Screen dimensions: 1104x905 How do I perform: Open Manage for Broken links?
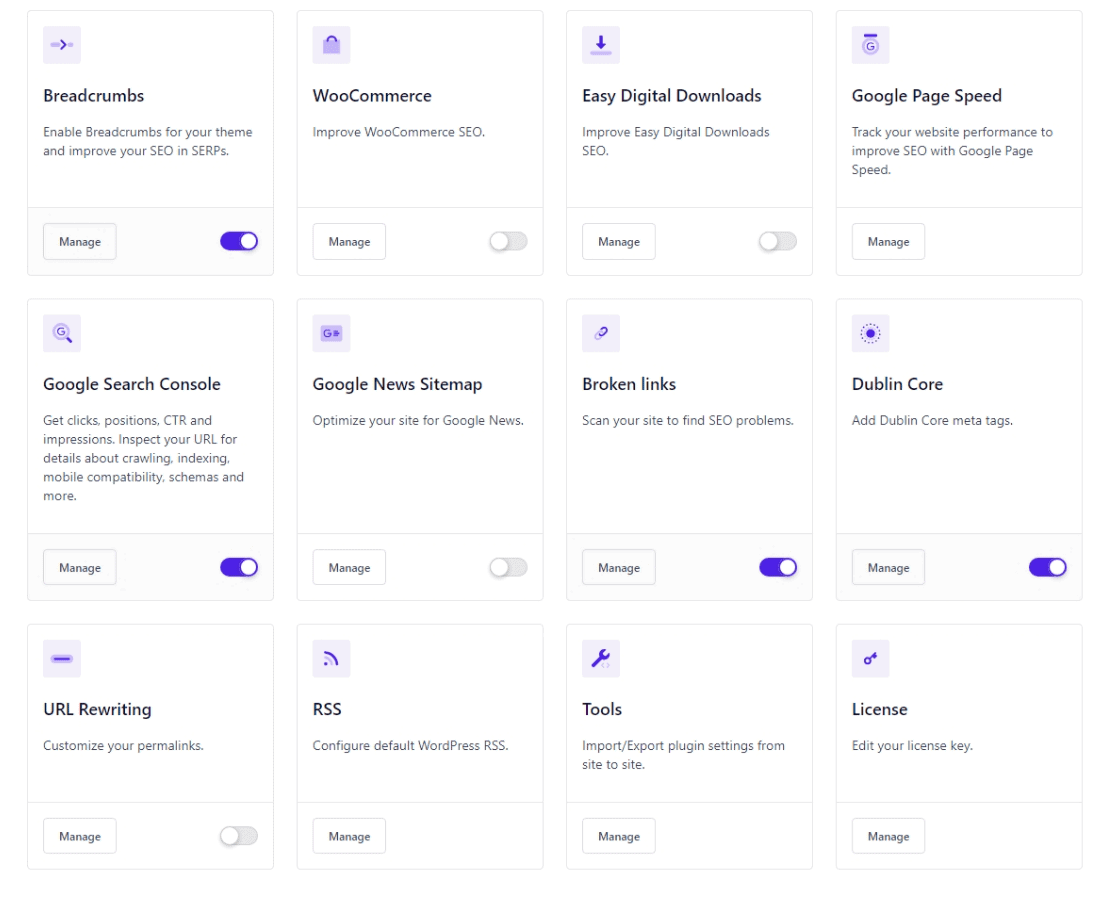[x=619, y=568]
